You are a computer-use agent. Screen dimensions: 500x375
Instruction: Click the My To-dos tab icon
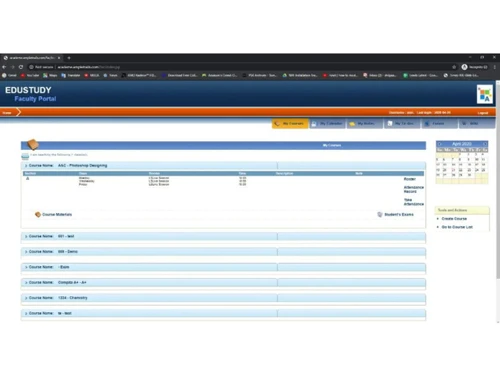pyautogui.click(x=390, y=124)
